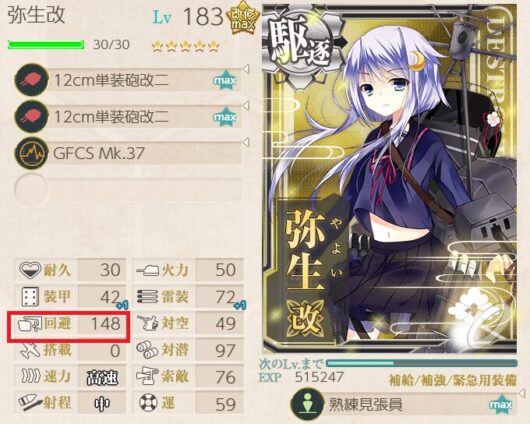Expand arrow beside 熟練見張員 reinforcement slot
The height and width of the screenshot is (424, 530).
522,393
